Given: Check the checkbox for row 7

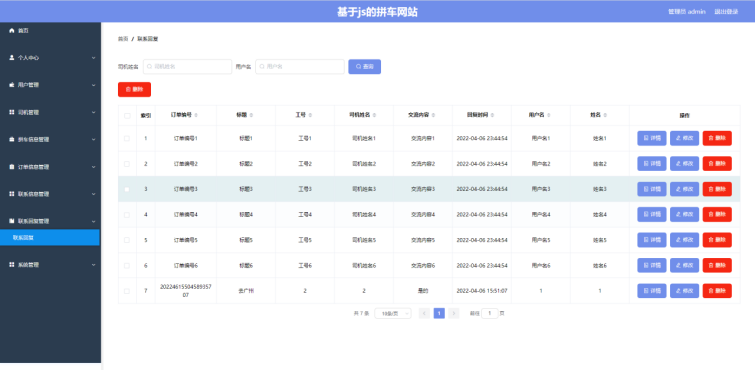Looking at the screenshot, I should click(127, 291).
